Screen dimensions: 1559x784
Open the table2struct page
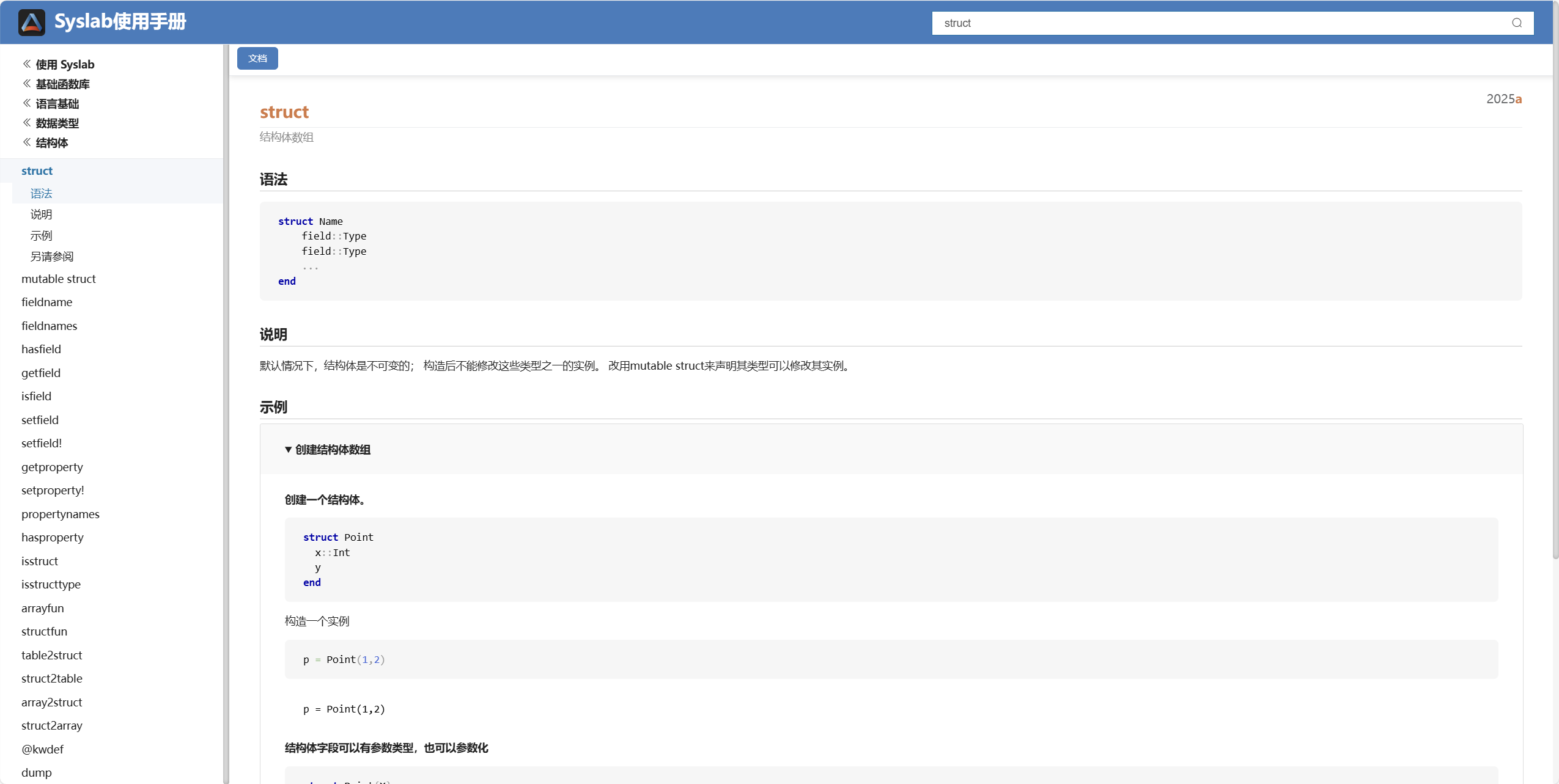(51, 656)
